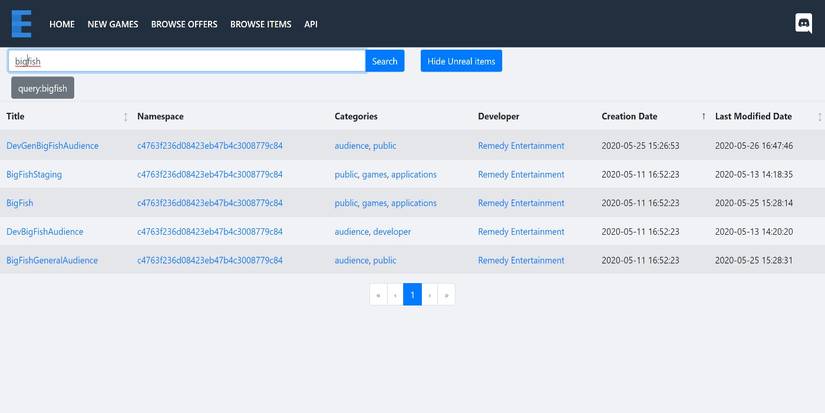Sort by Creation Date arrow
Image resolution: width=825 pixels, height=413 pixels.
pos(703,117)
